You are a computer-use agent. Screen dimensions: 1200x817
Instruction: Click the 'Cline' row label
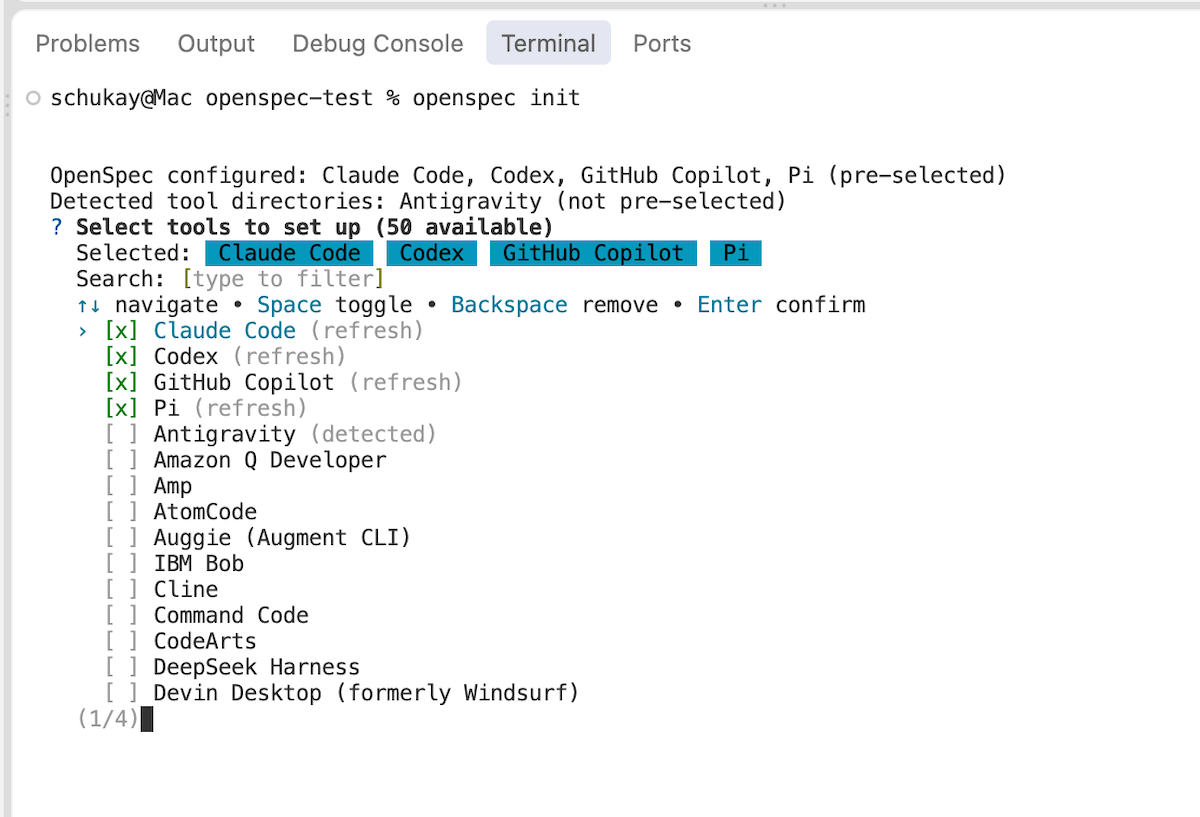(186, 591)
